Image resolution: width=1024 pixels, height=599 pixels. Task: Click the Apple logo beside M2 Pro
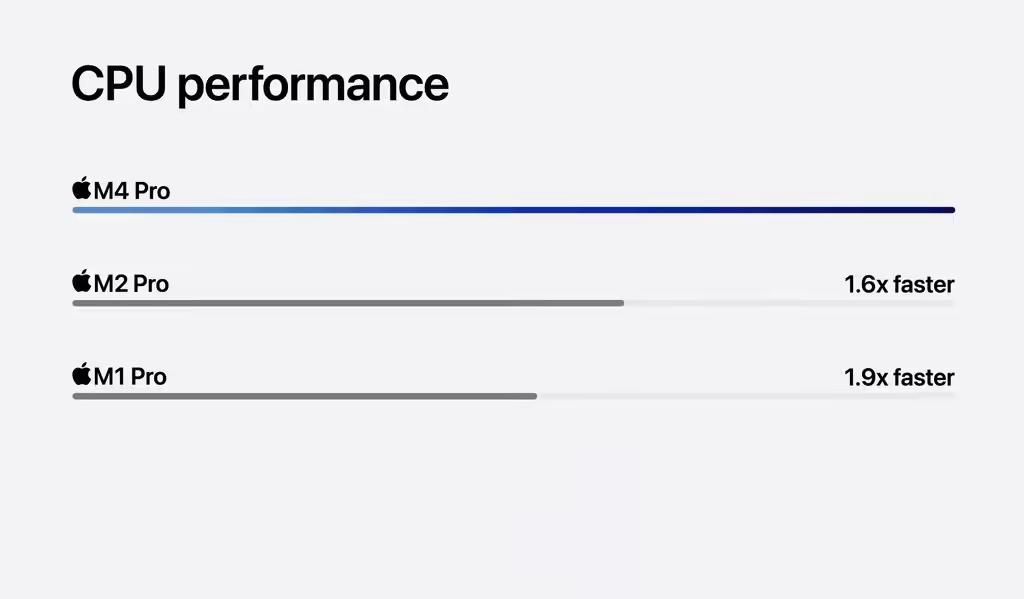tap(82, 281)
